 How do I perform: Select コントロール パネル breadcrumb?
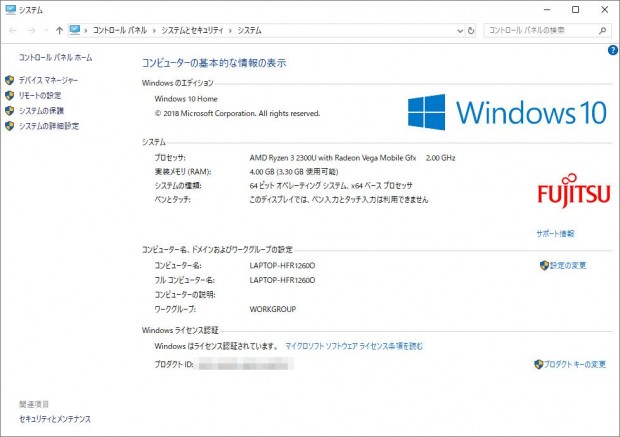[x=120, y=30]
